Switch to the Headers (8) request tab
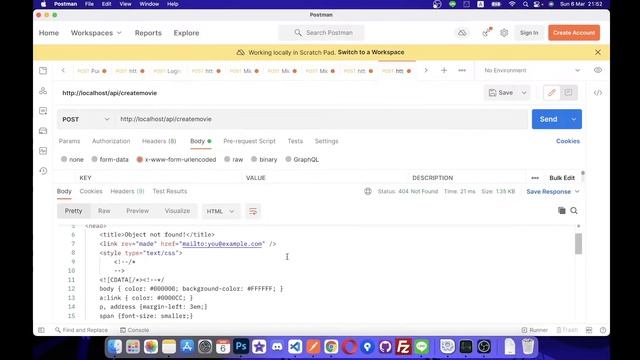Image resolution: width=640 pixels, height=360 pixels. pyautogui.click(x=159, y=141)
